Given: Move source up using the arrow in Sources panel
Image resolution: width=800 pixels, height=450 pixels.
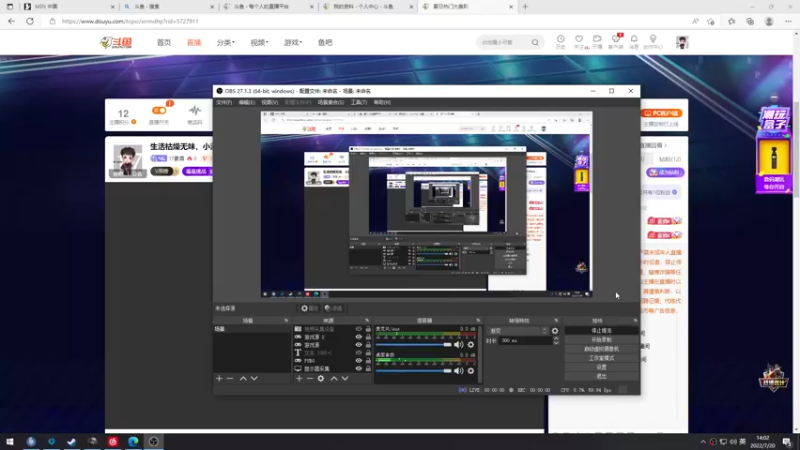Looking at the screenshot, I should point(334,379).
